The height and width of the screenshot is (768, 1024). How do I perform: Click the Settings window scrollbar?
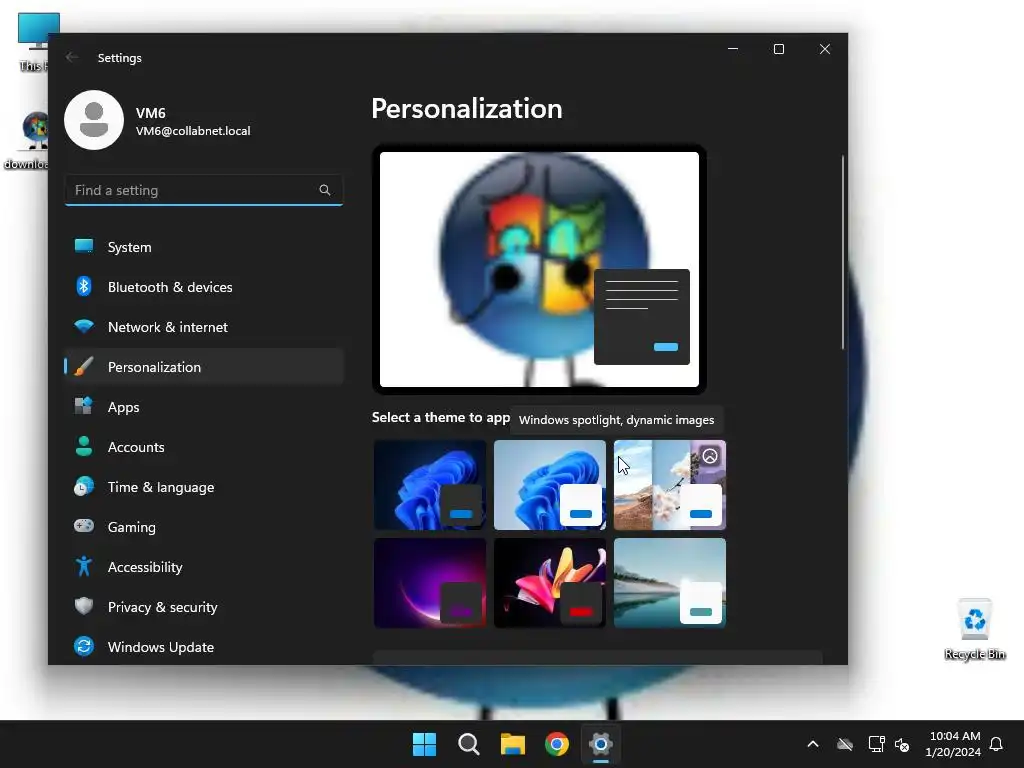842,252
